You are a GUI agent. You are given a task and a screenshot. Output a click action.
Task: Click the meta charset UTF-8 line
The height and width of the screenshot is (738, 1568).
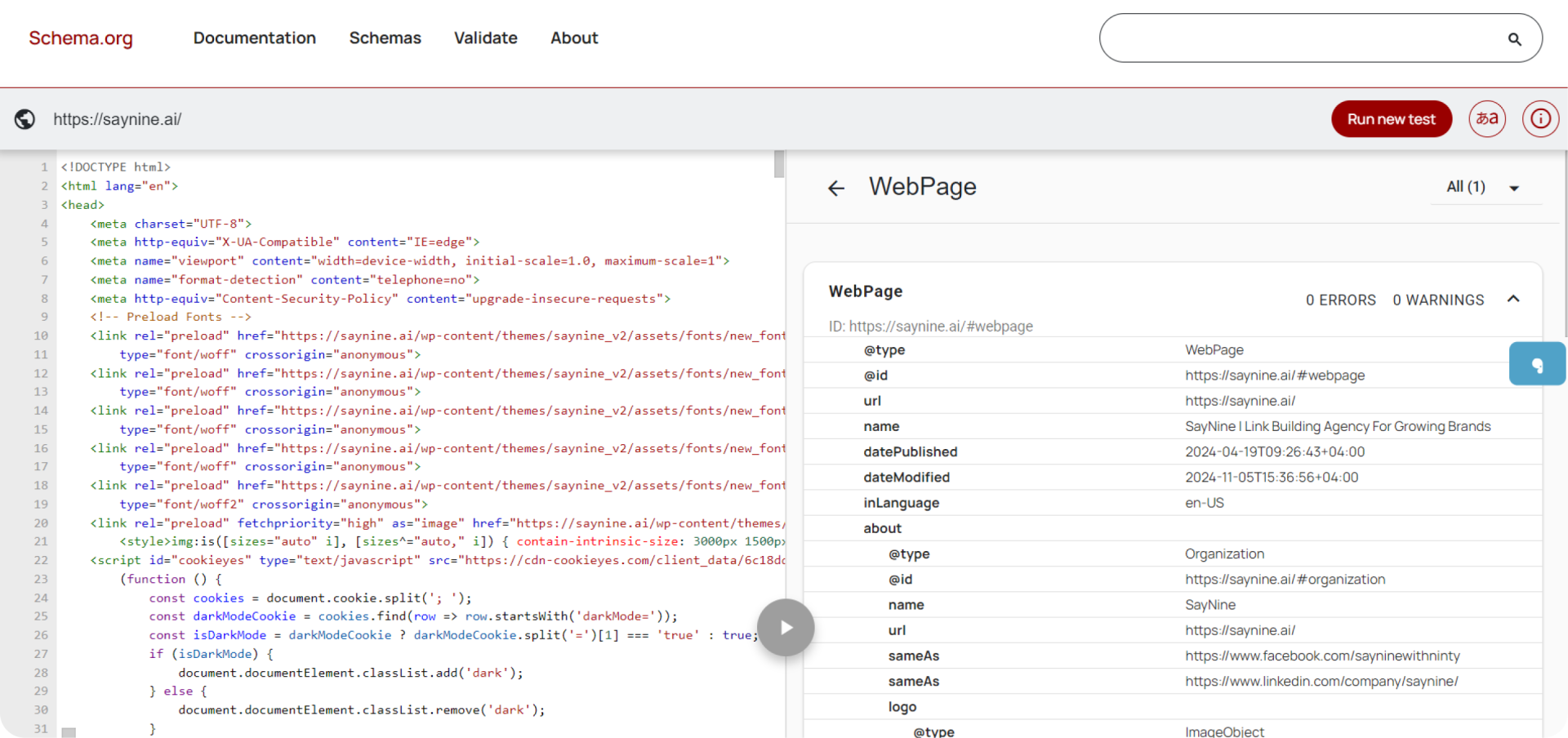(171, 224)
